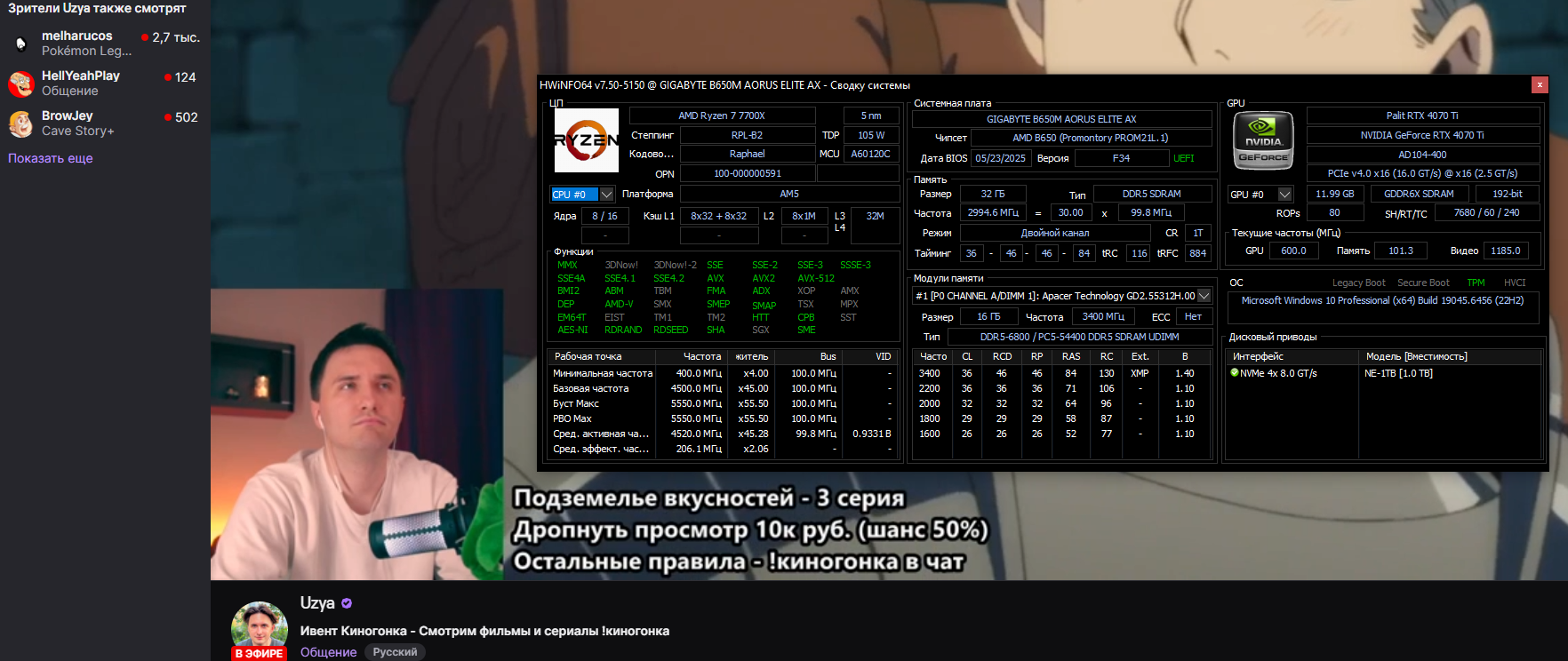1568x661 pixels.
Task: Click the MCU value 'A60120C'
Action: click(x=871, y=154)
